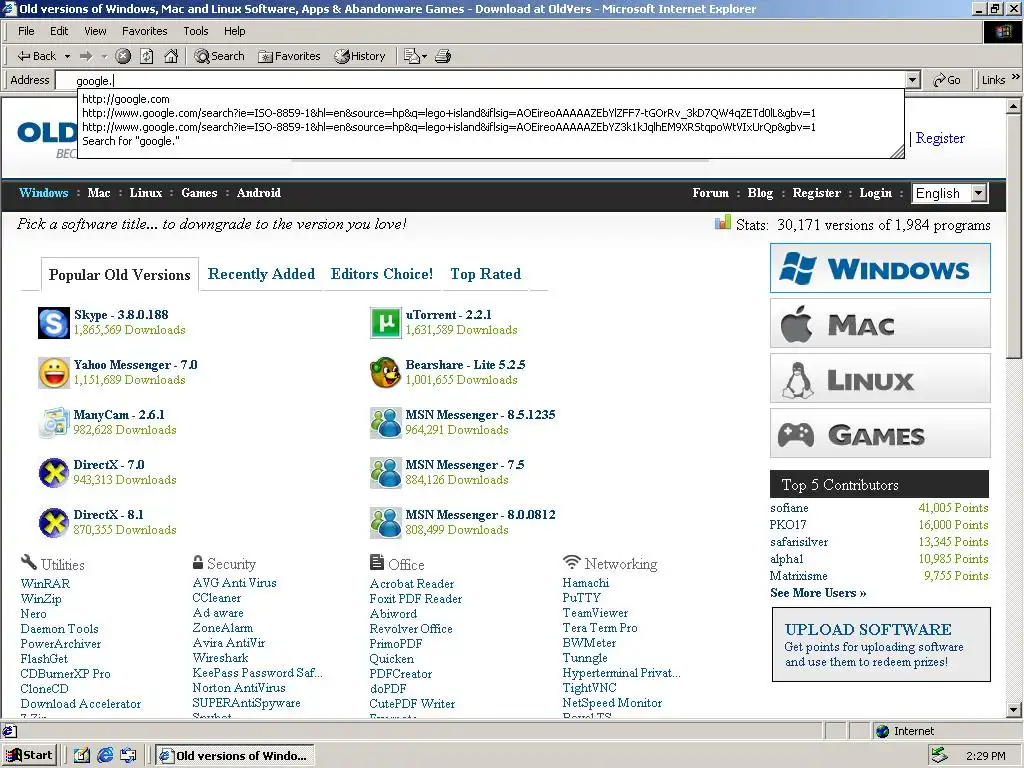Click the Windows Start button
The height and width of the screenshot is (768, 1024).
[x=29, y=756]
